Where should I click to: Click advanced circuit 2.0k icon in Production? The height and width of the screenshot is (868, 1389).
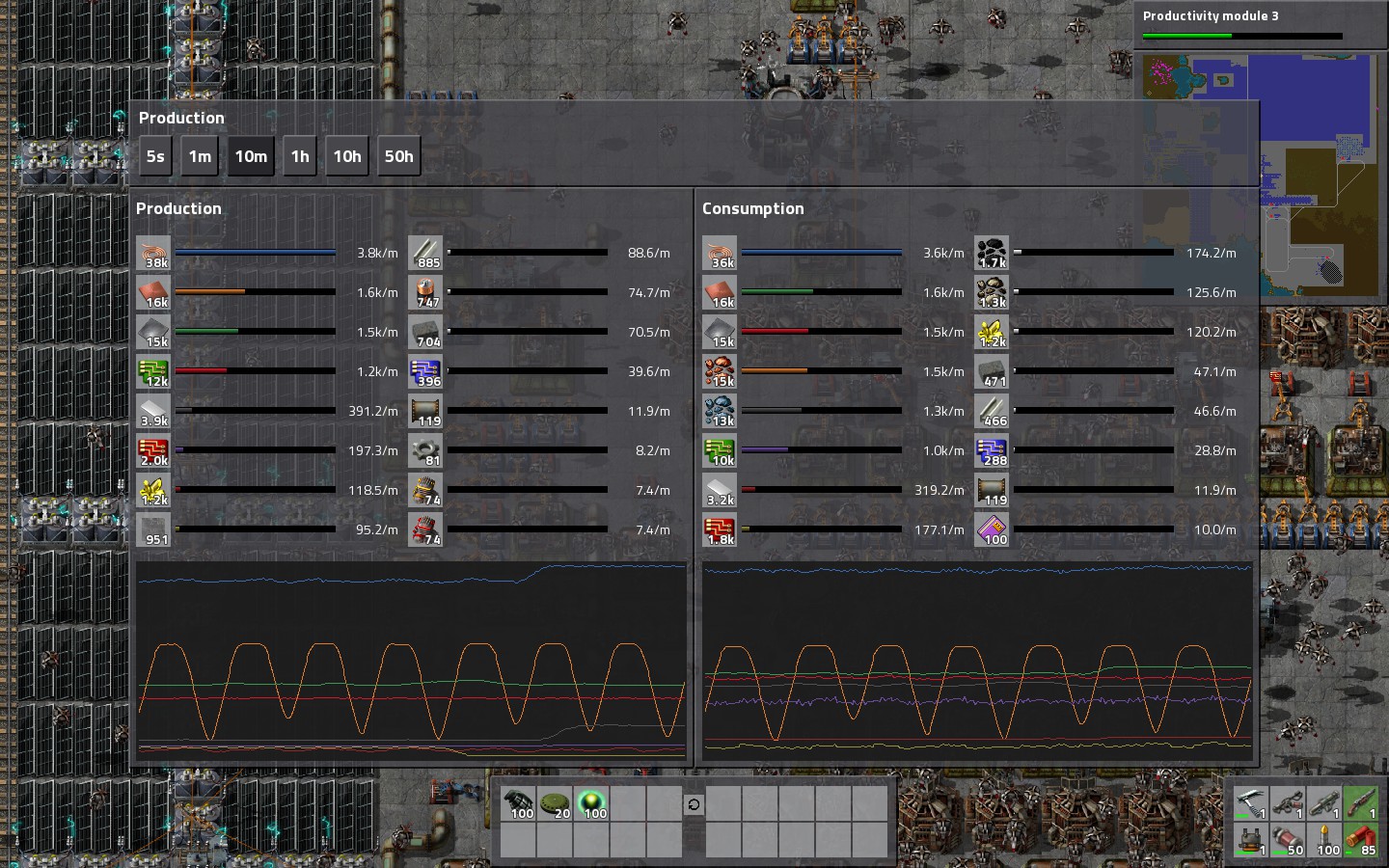point(153,450)
